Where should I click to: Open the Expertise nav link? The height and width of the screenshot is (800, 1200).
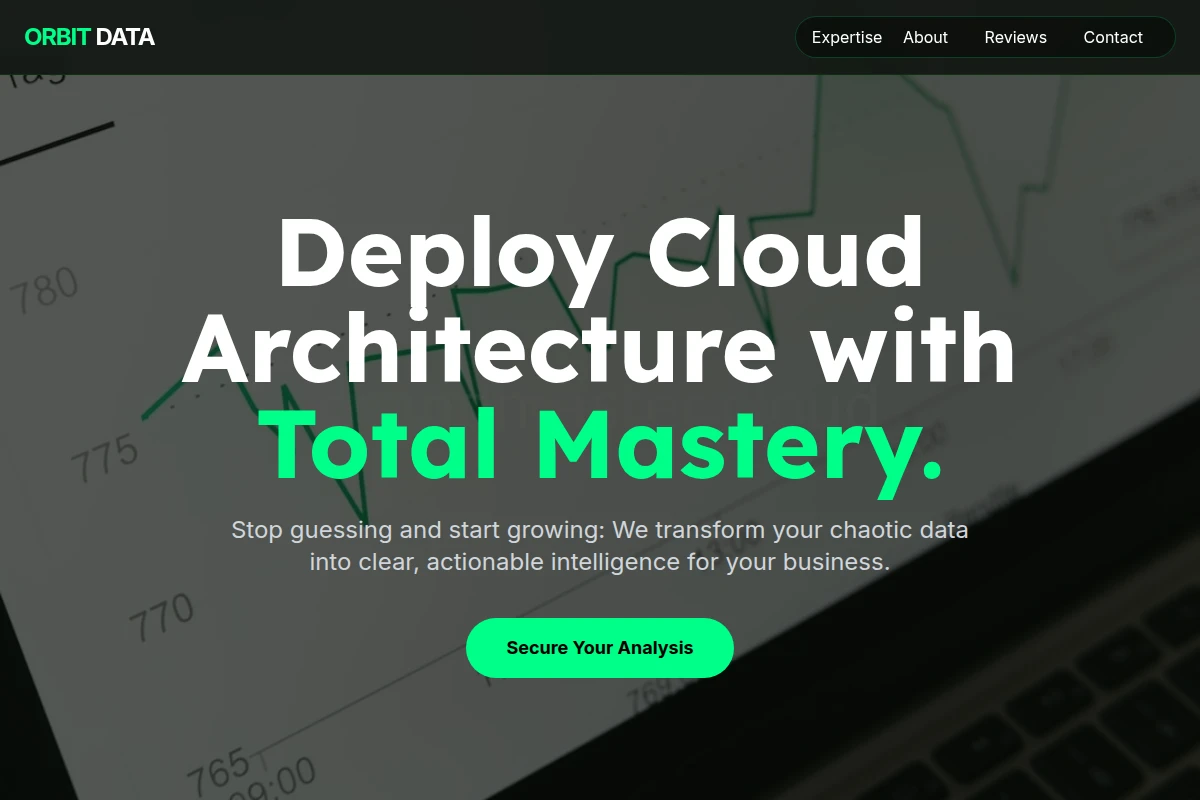(847, 37)
